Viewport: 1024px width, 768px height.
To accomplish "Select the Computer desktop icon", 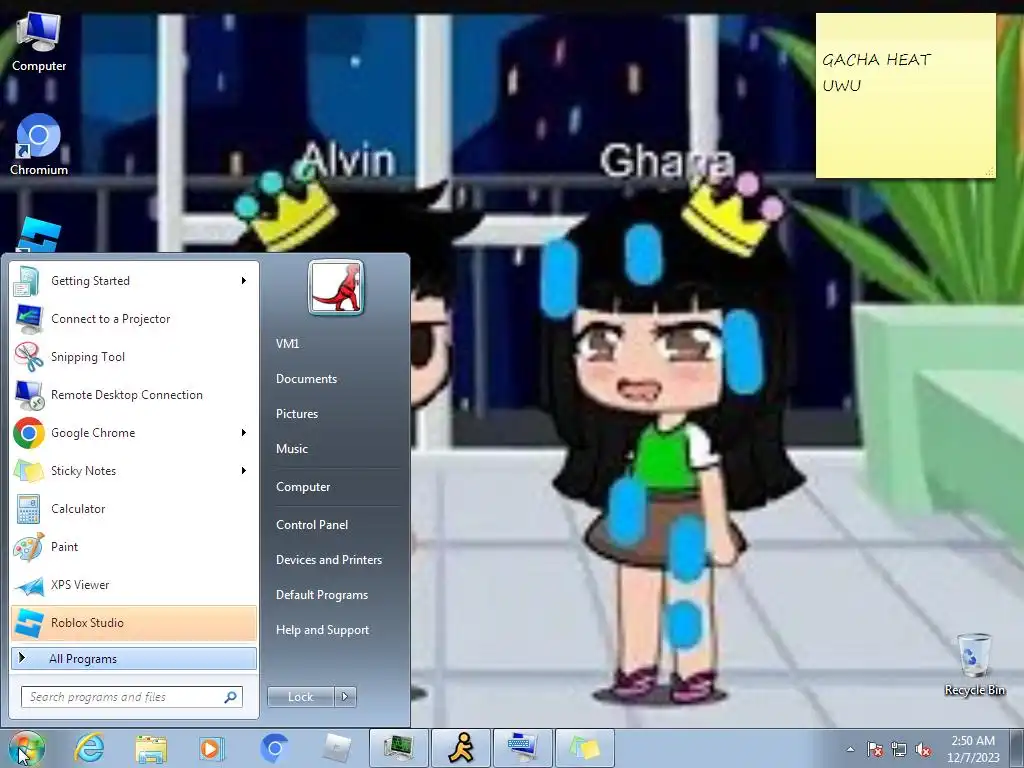I will point(39,43).
